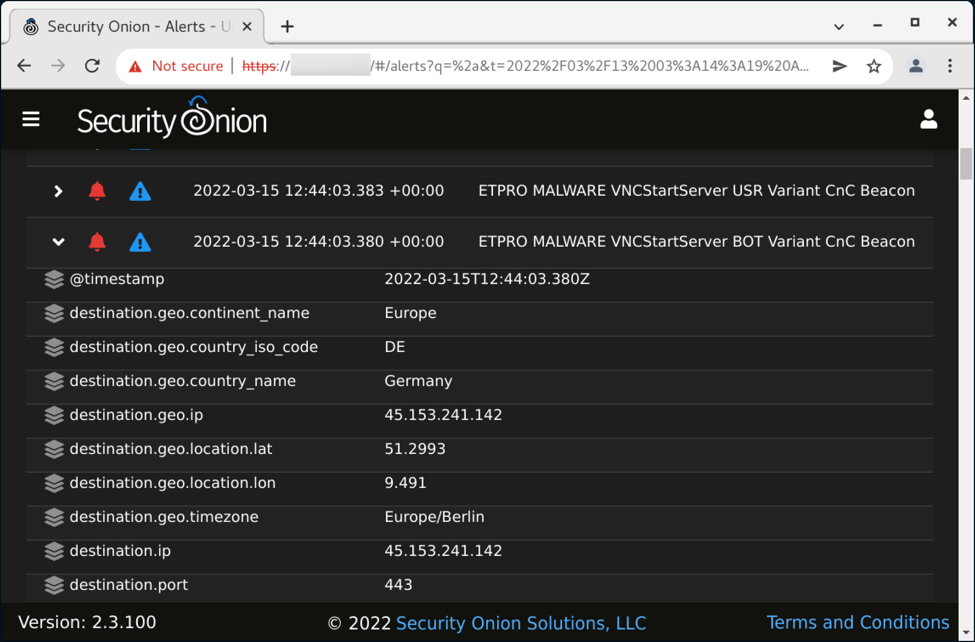Click the layers icon beside destination.geo.ip
Image resolution: width=975 pixels, height=642 pixels.
(x=54, y=415)
